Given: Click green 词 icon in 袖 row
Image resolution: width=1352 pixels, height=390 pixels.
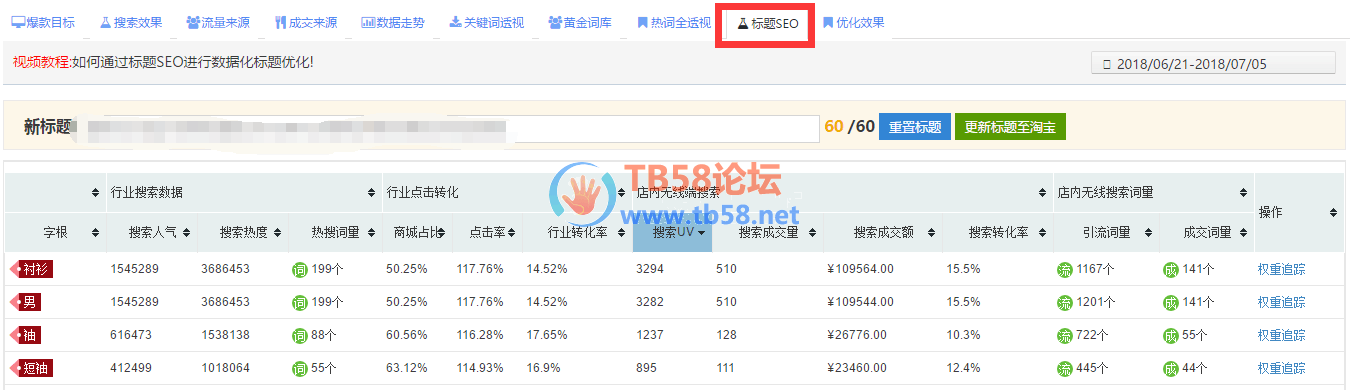Looking at the screenshot, I should 299,336.
